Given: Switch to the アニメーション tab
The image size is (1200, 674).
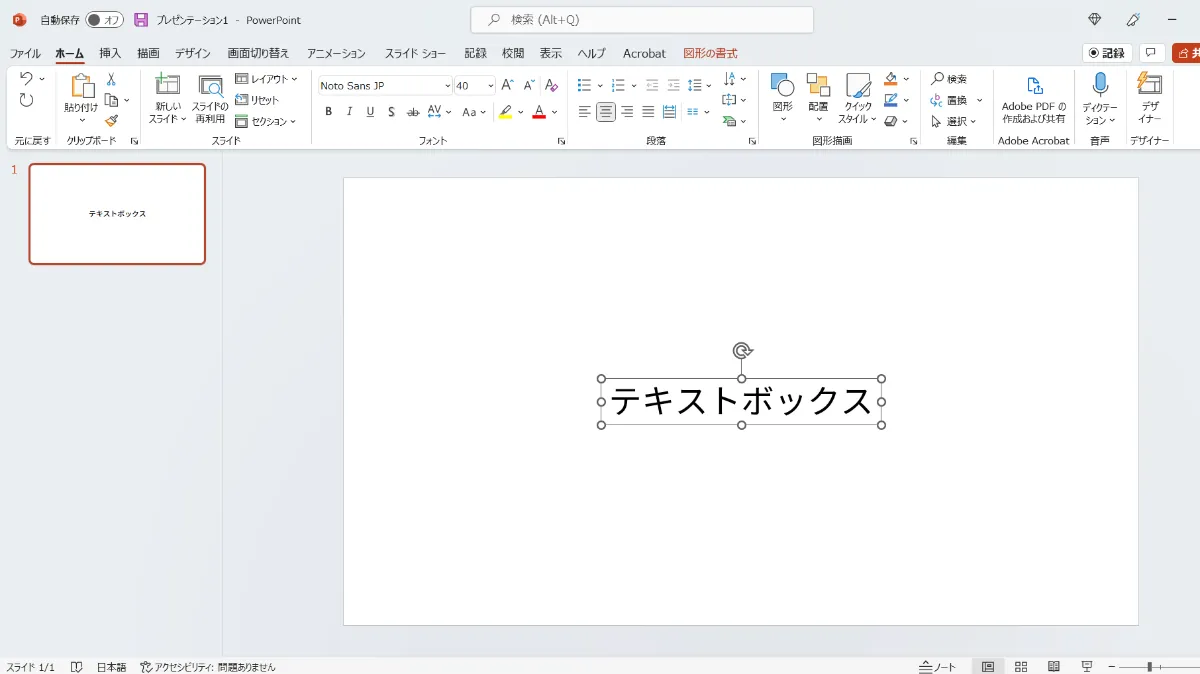Looking at the screenshot, I should (x=336, y=53).
